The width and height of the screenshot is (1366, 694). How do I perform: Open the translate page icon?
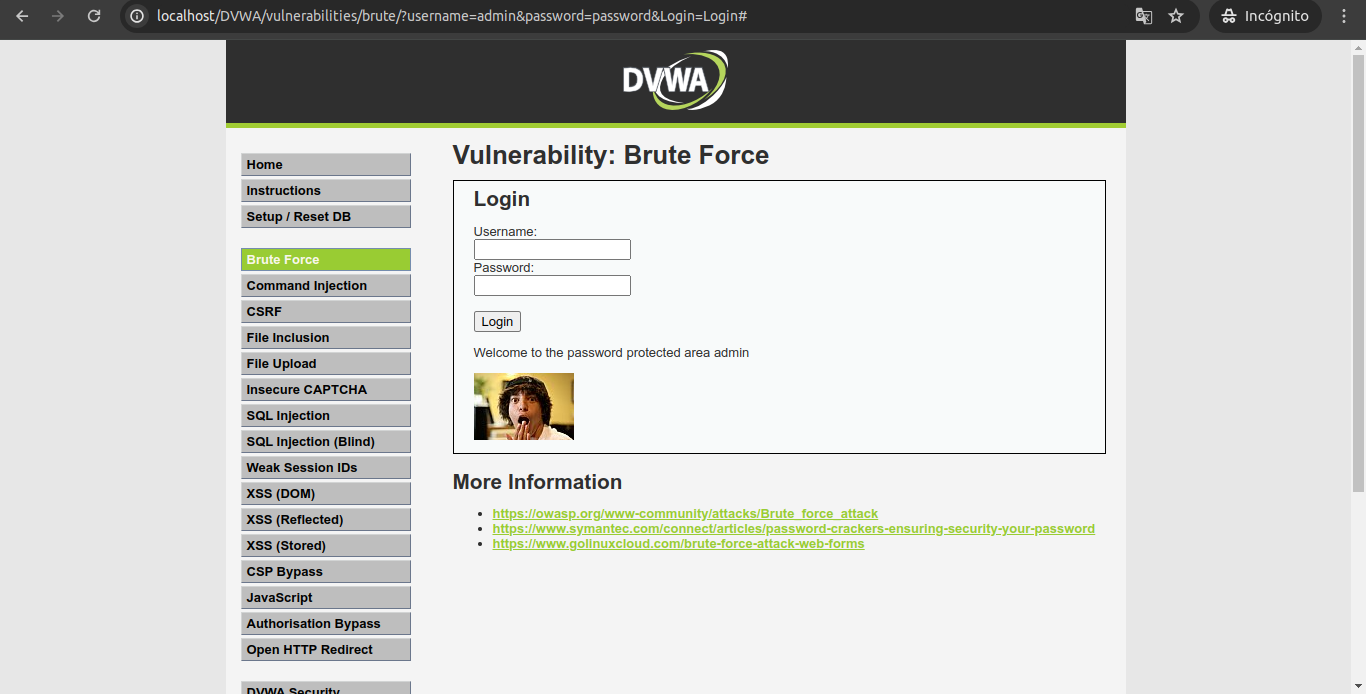tap(1143, 16)
